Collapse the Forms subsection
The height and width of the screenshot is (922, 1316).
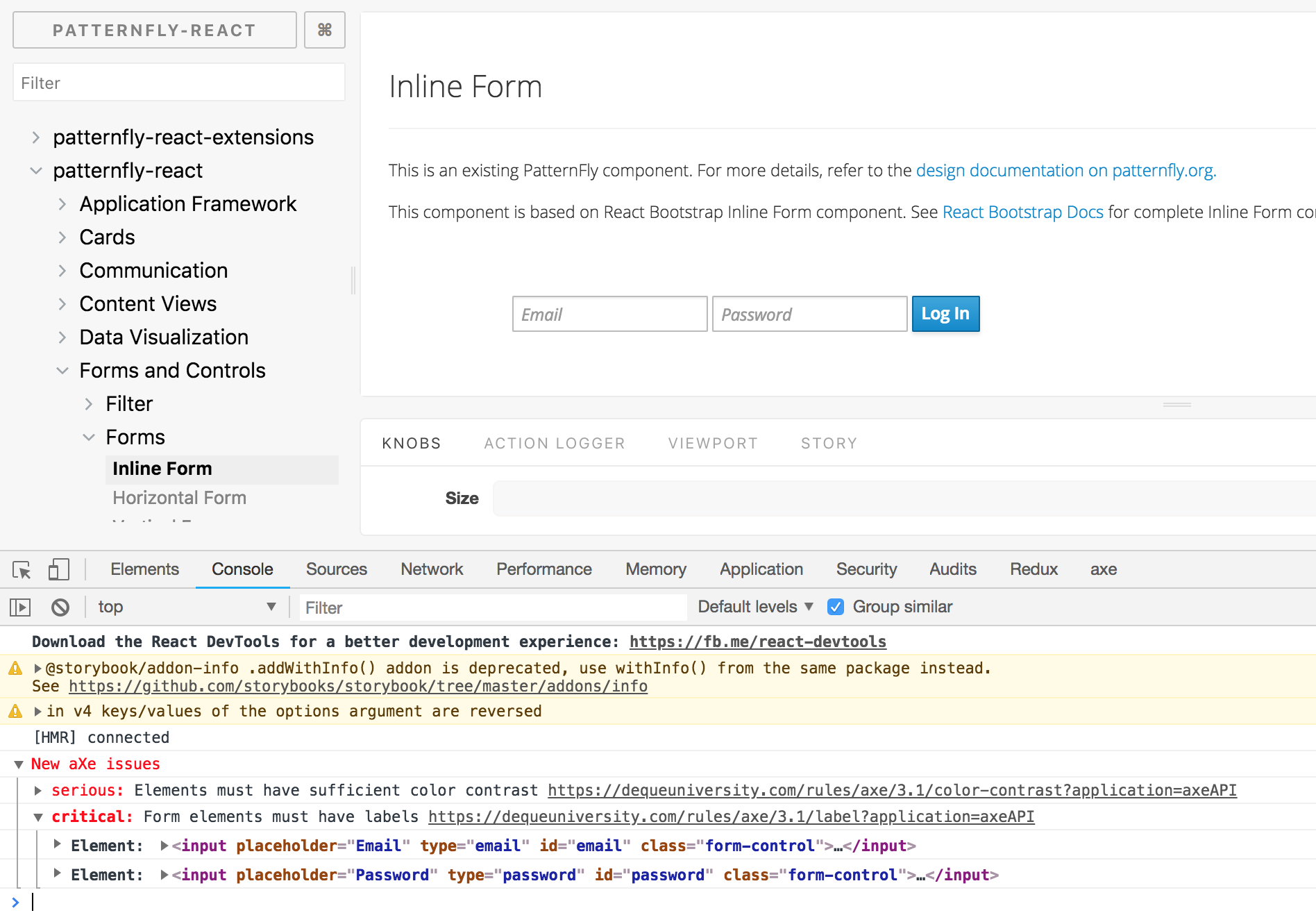[89, 437]
